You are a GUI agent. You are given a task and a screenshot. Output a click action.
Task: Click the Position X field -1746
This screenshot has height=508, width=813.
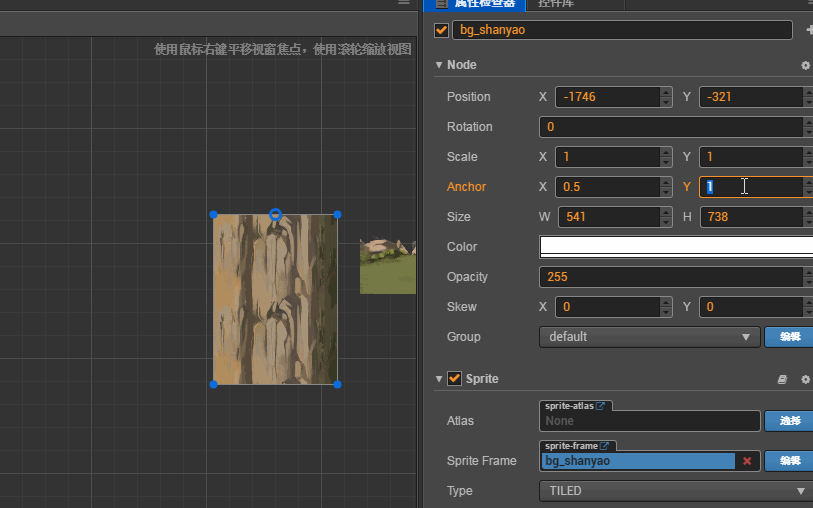point(608,97)
